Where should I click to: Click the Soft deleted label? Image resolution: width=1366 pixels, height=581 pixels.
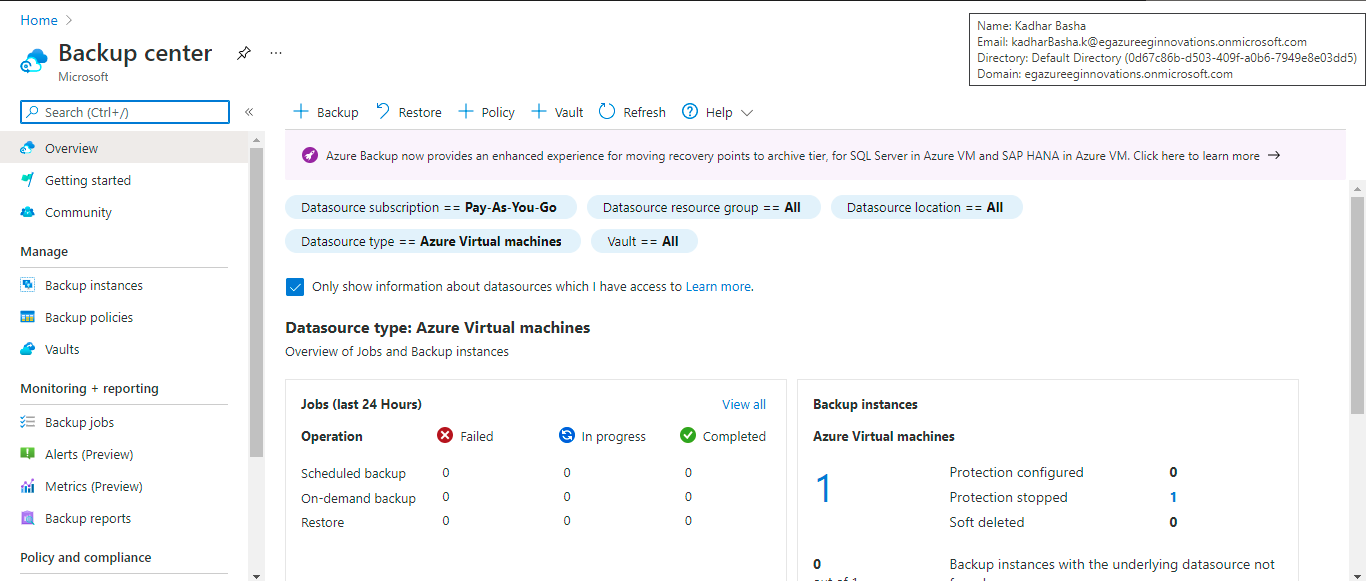pyautogui.click(x=987, y=522)
